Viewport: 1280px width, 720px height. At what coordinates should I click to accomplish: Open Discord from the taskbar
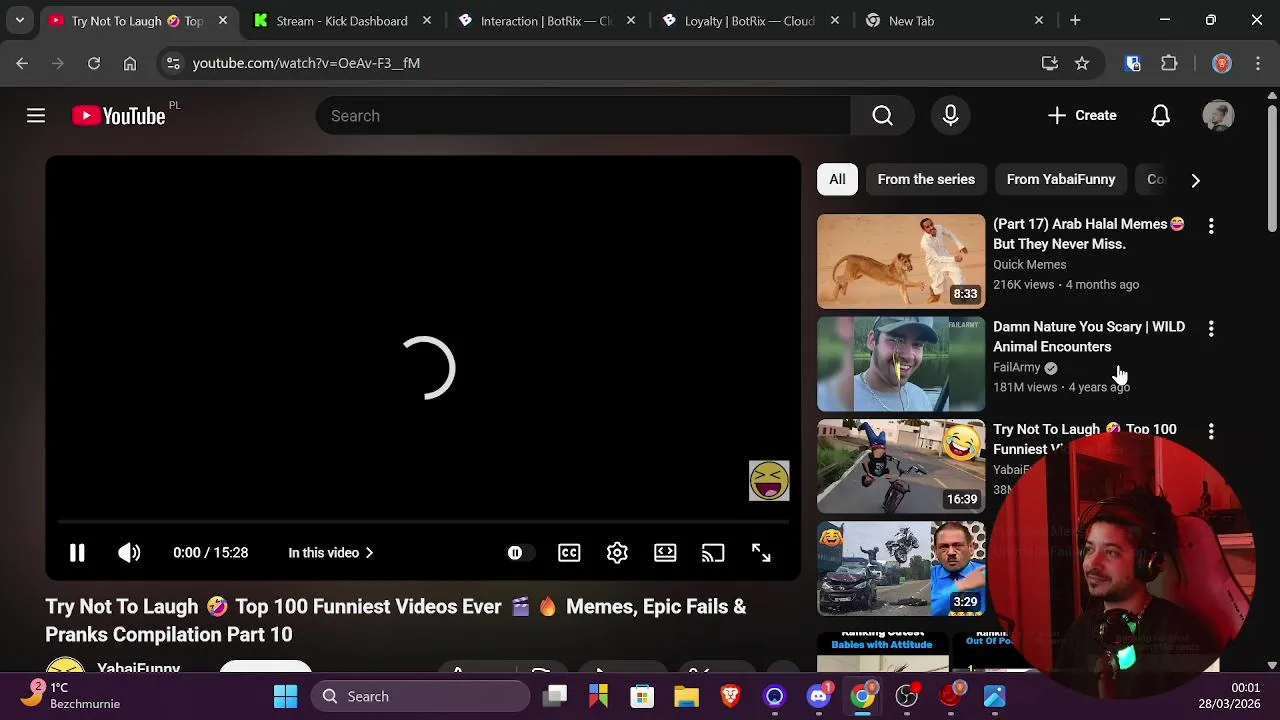(x=819, y=696)
